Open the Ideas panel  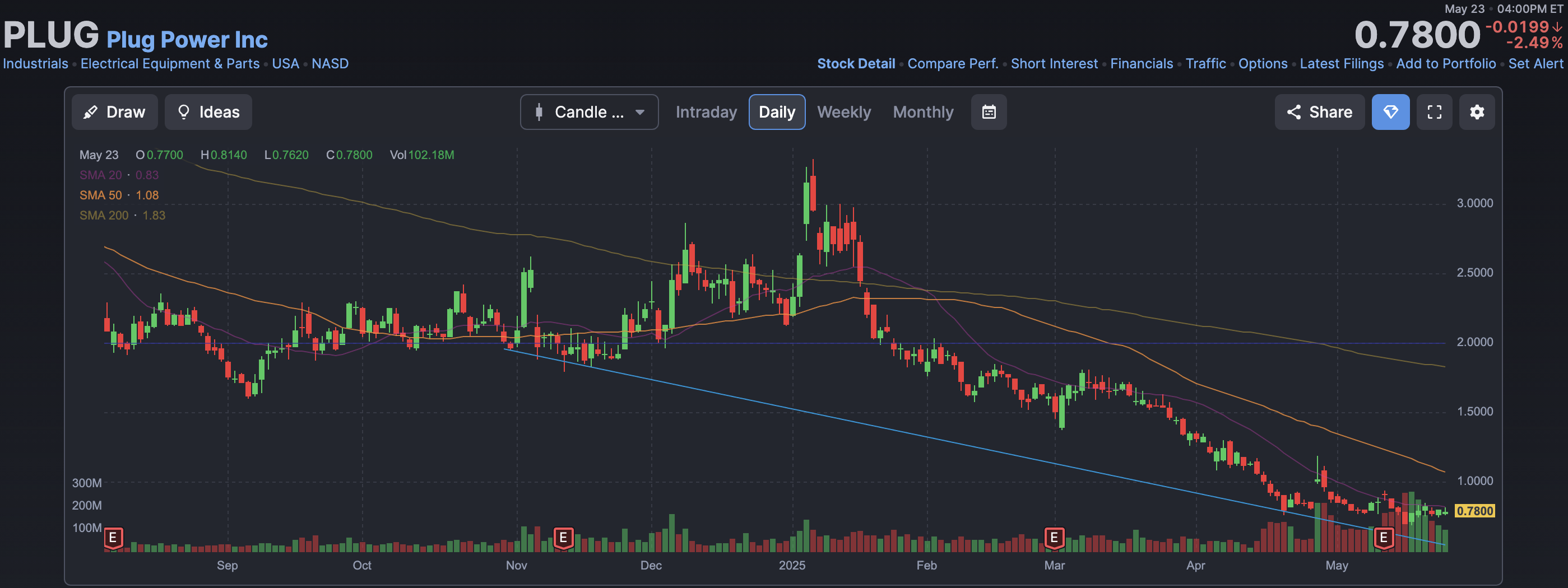[208, 112]
